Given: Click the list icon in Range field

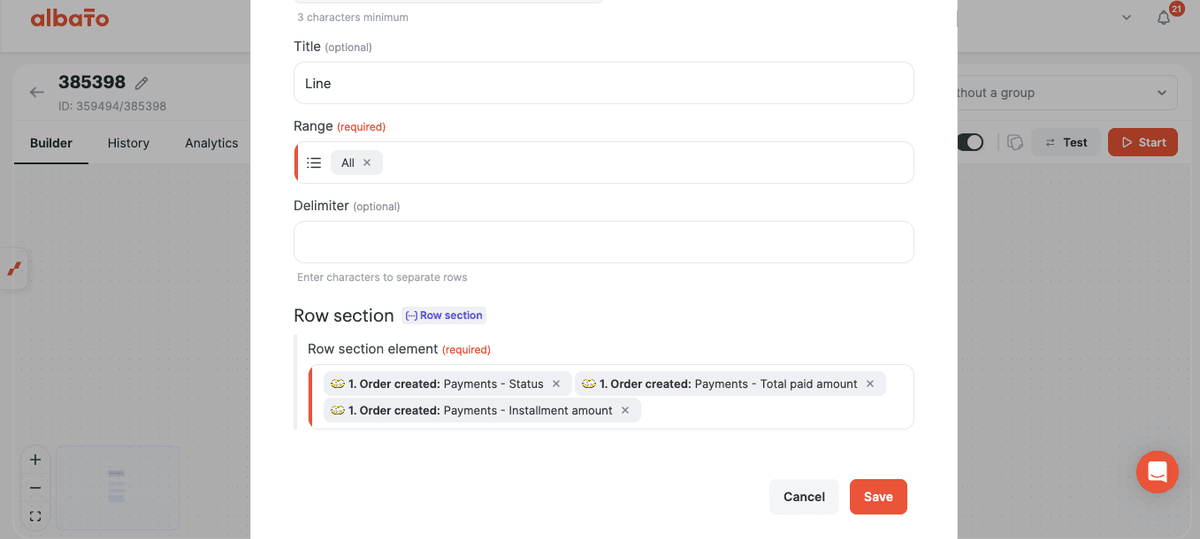Looking at the screenshot, I should tap(314, 163).
